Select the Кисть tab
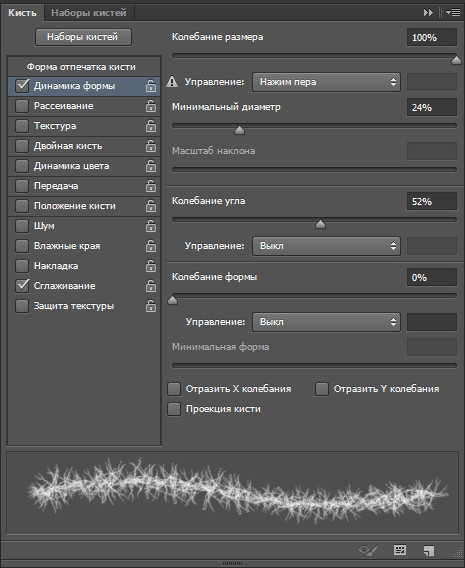The height and width of the screenshot is (568, 465). (x=22, y=13)
